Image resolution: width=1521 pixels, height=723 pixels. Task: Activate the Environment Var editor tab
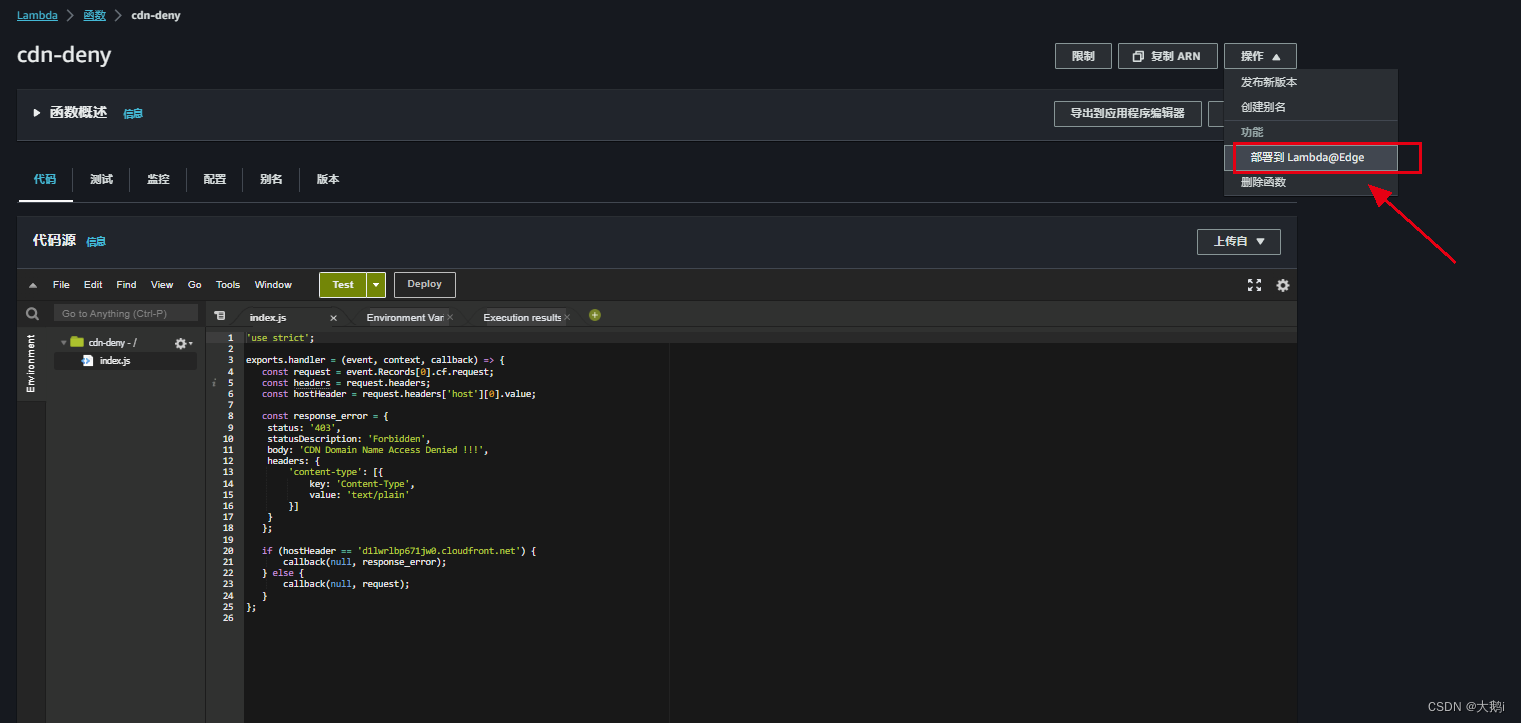tap(404, 317)
